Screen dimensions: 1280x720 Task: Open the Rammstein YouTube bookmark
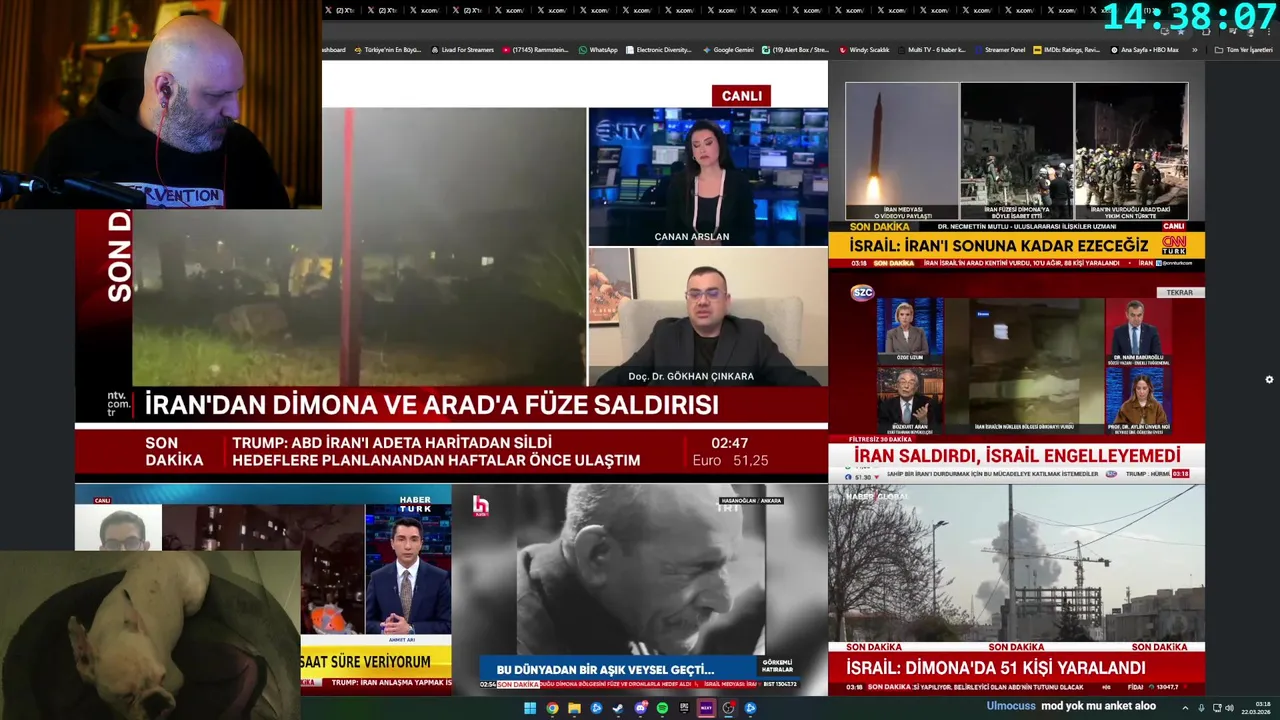(535, 49)
